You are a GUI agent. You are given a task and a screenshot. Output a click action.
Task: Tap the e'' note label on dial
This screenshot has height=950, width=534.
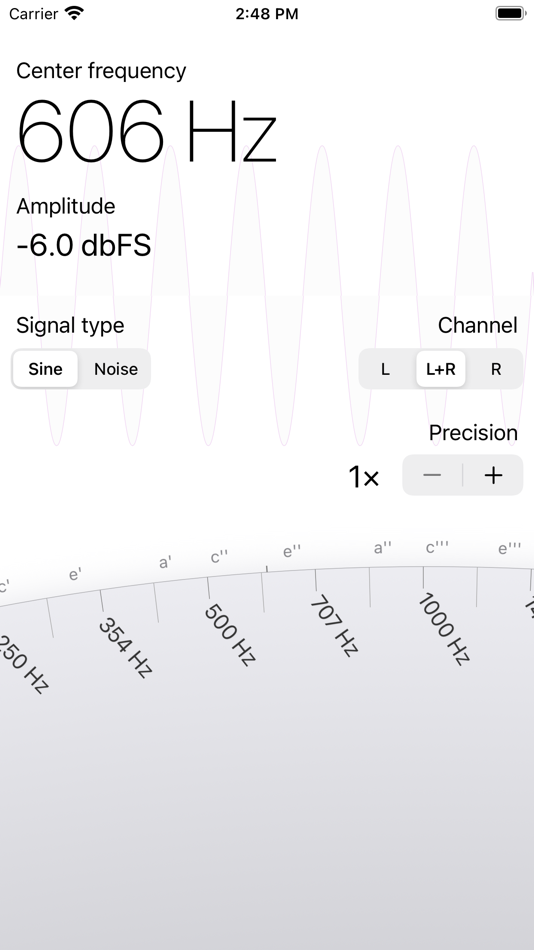(x=292, y=551)
